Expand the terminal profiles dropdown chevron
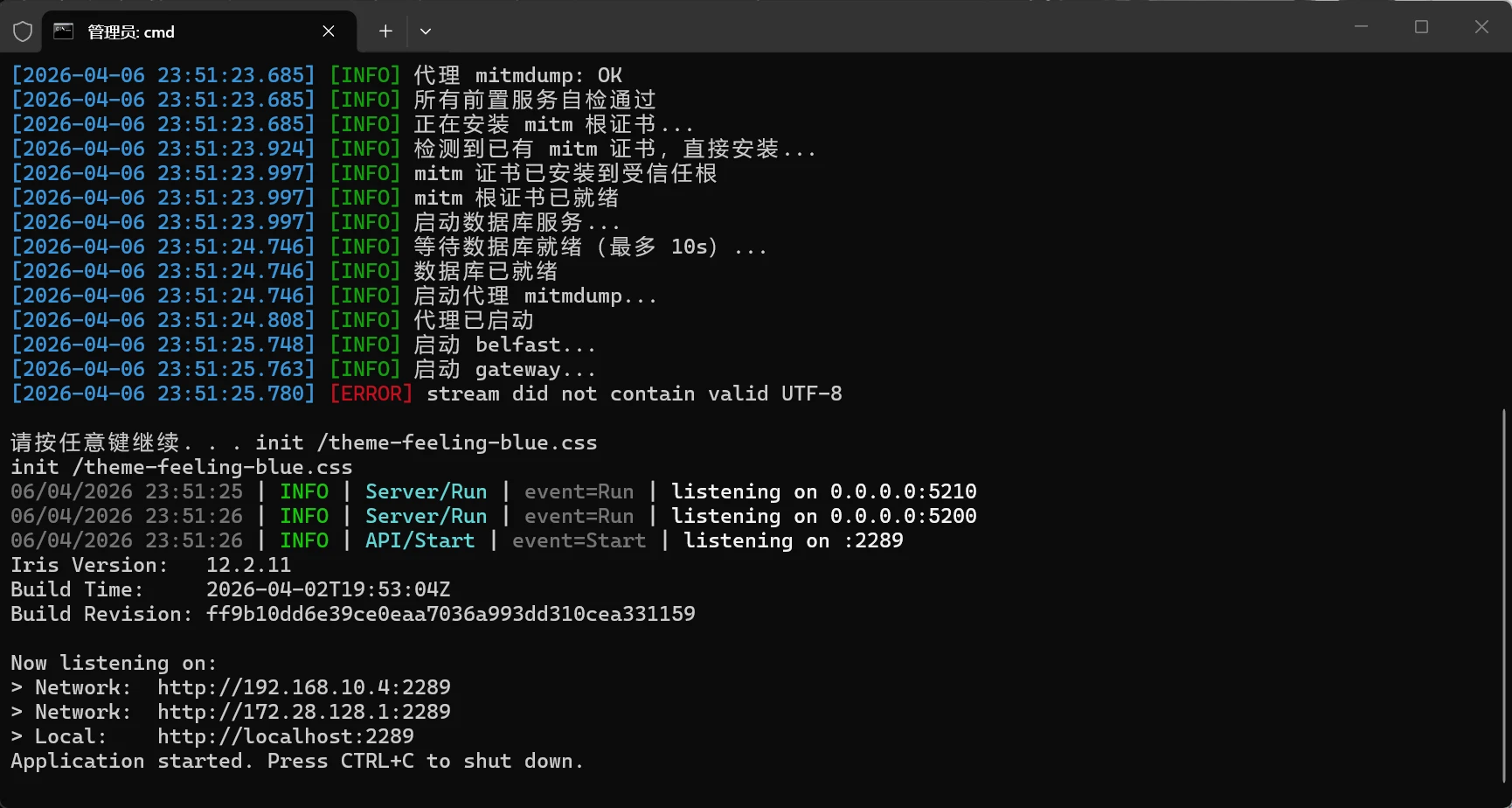Viewport: 1512px width, 808px height. pos(426,31)
